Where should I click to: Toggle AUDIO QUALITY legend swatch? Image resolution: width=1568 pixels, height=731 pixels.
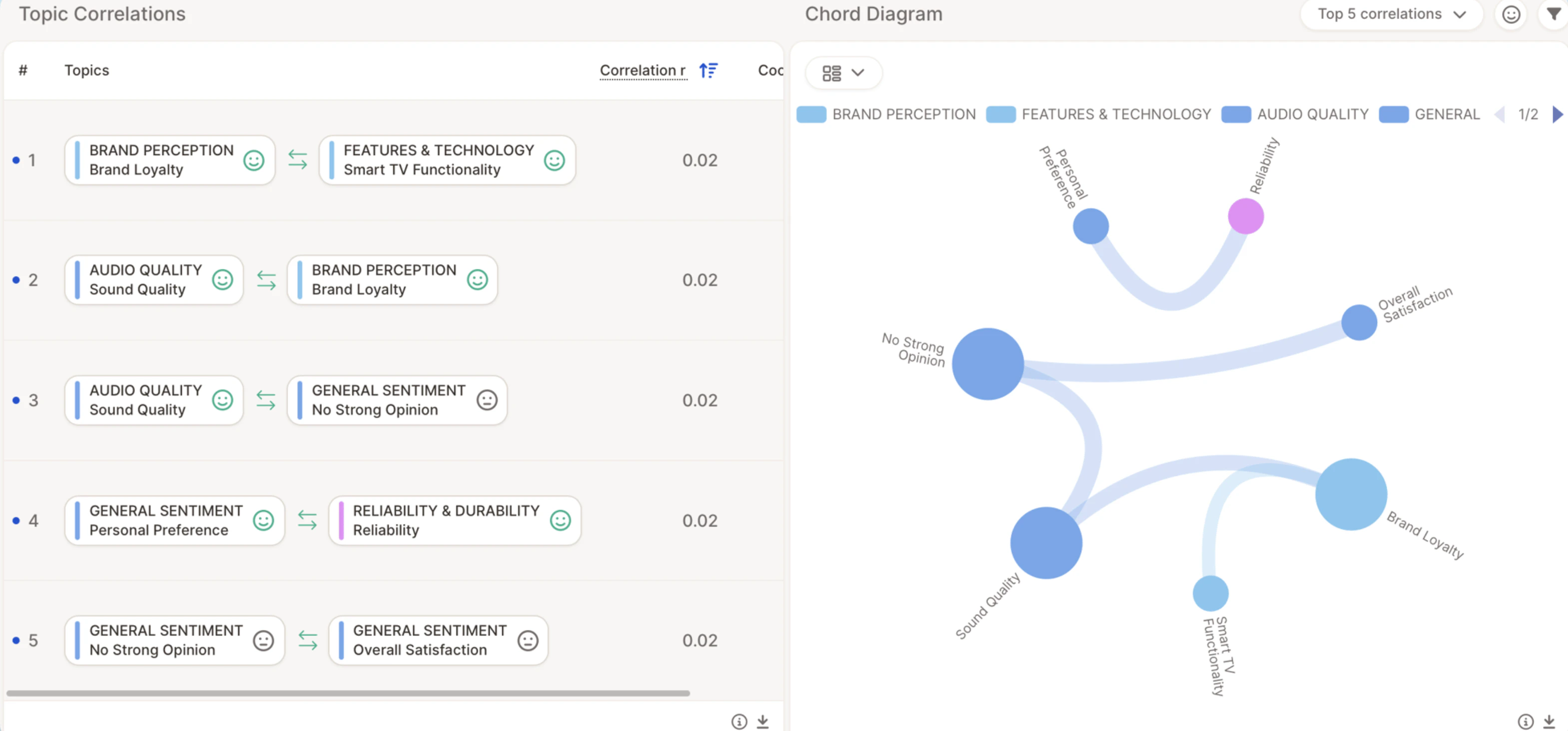point(1236,114)
